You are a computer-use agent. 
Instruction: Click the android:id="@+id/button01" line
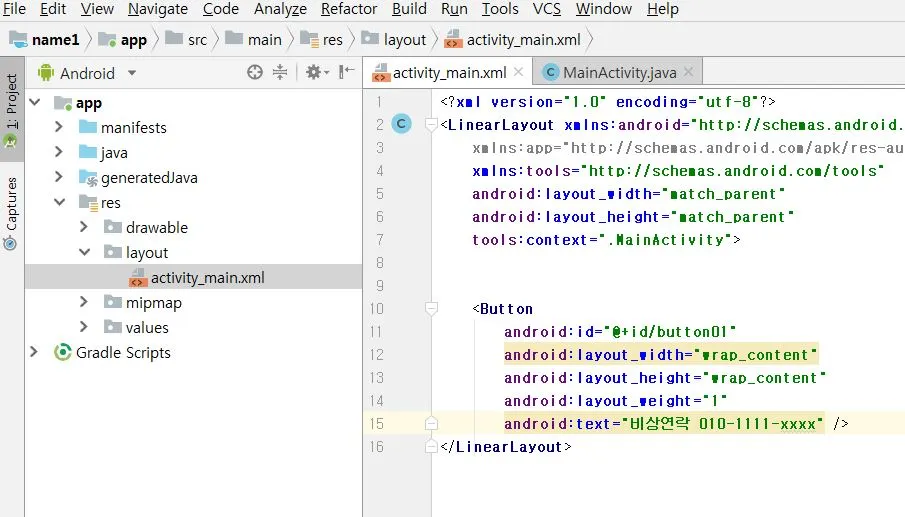point(620,332)
